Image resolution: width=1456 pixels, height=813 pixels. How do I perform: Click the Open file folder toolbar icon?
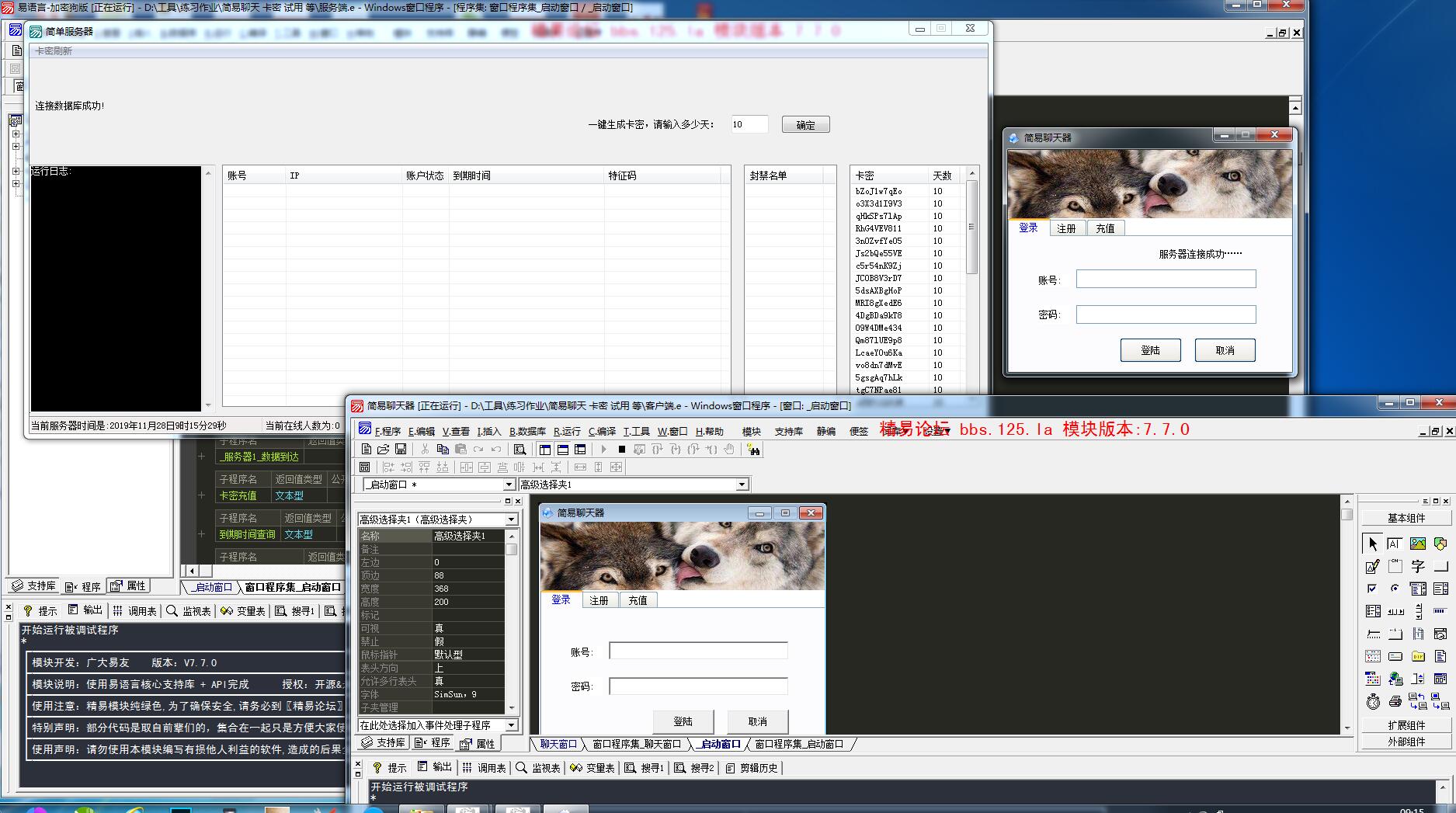pyautogui.click(x=383, y=450)
